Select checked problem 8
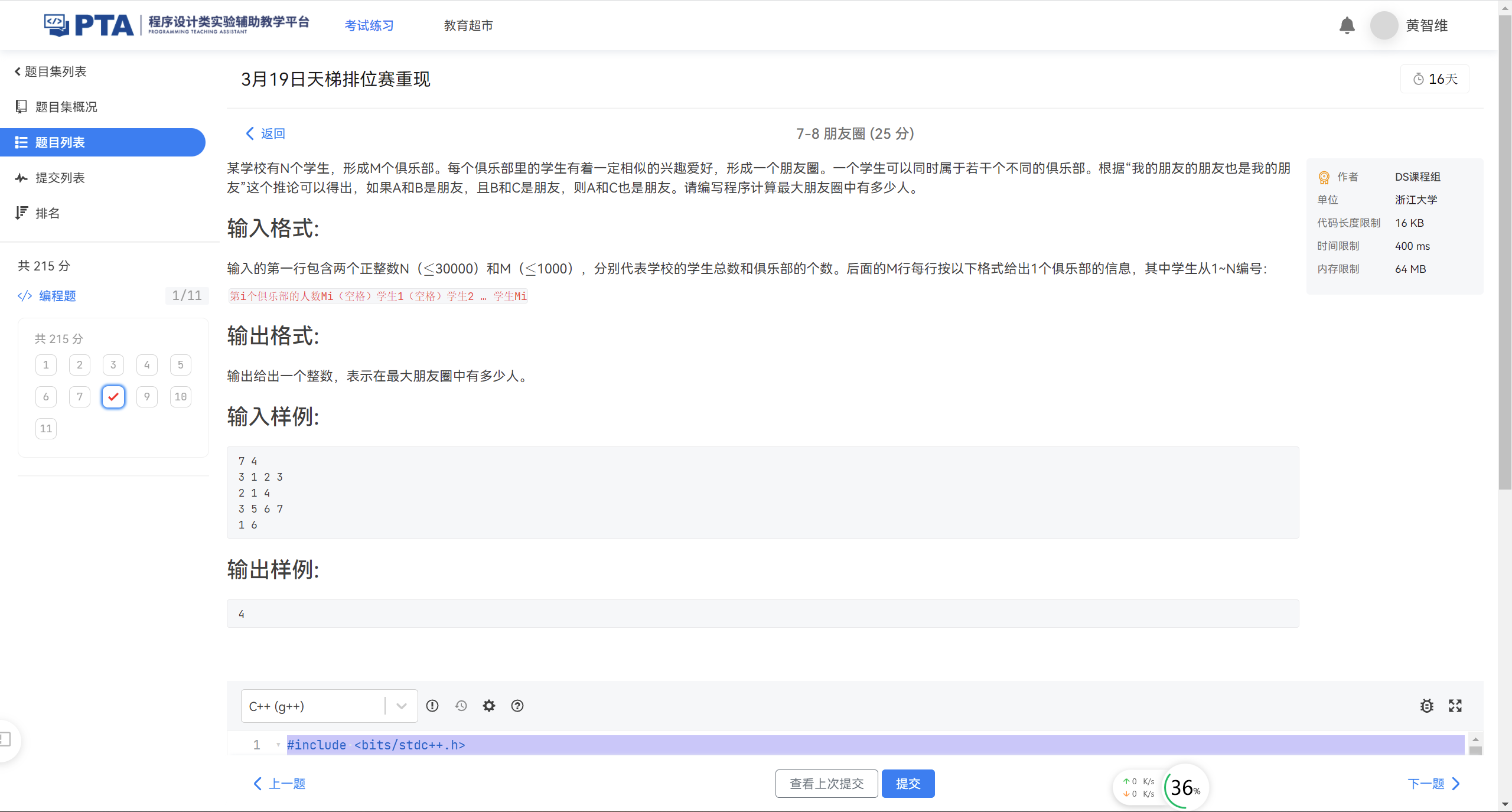 [113, 397]
